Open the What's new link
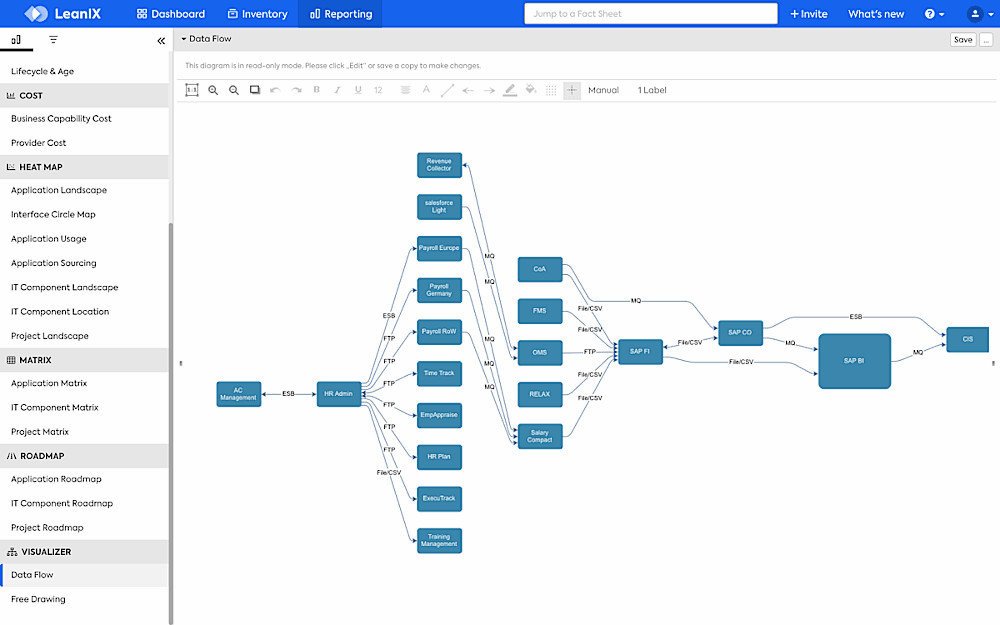This screenshot has width=1000, height=625. 876,13
